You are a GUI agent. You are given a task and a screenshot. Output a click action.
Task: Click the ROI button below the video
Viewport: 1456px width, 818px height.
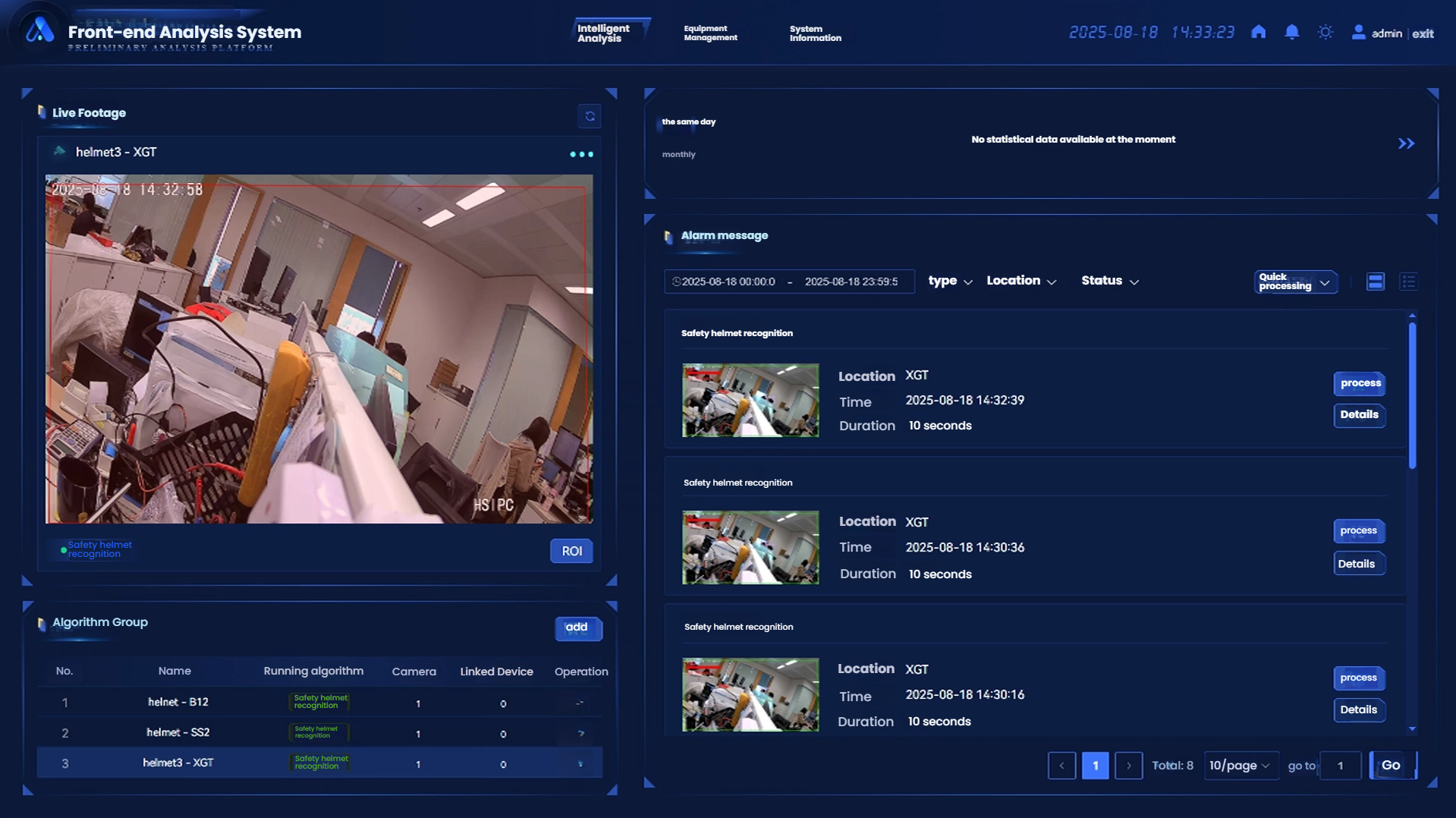(571, 550)
